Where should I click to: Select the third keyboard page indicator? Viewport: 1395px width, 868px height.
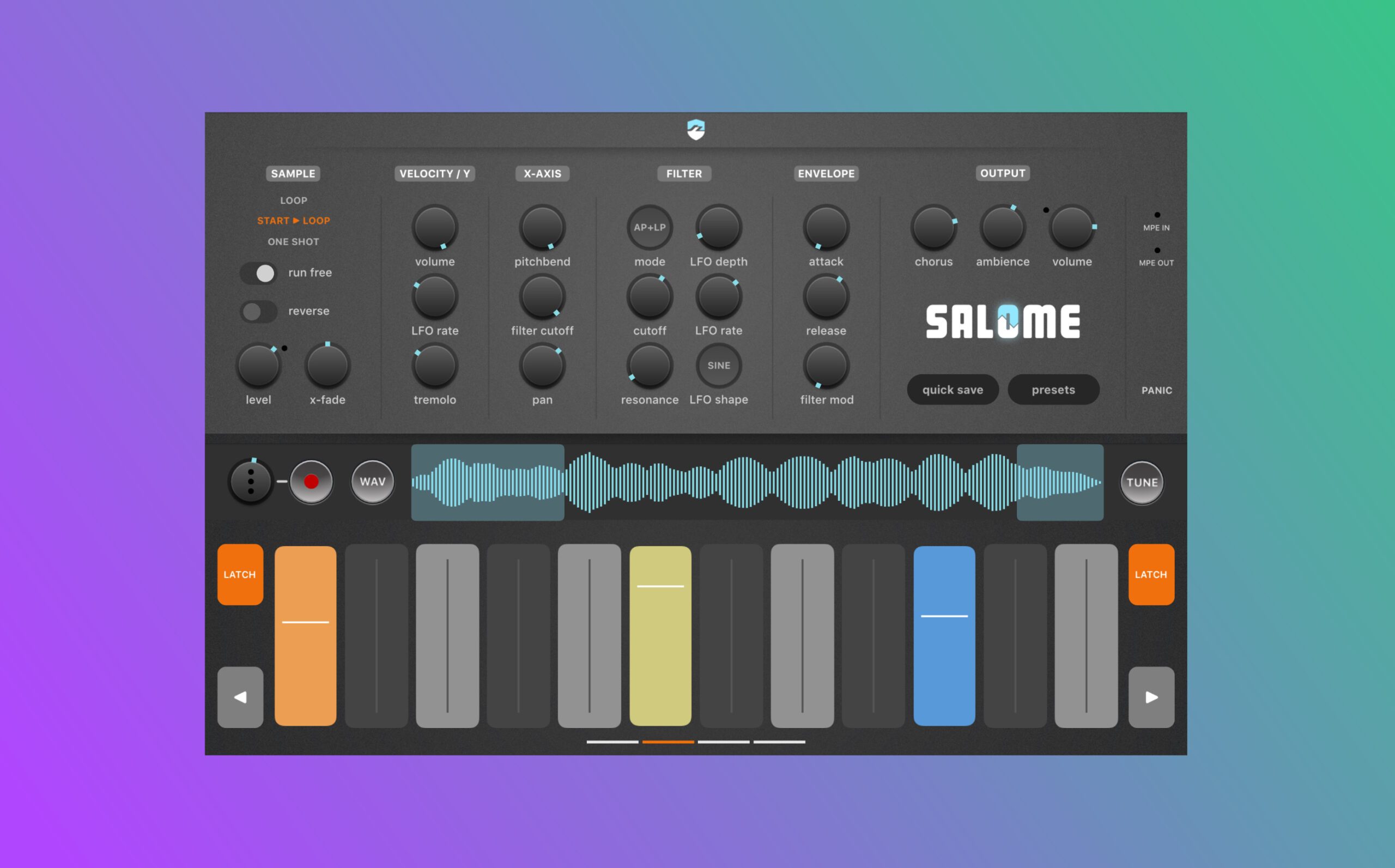[723, 742]
